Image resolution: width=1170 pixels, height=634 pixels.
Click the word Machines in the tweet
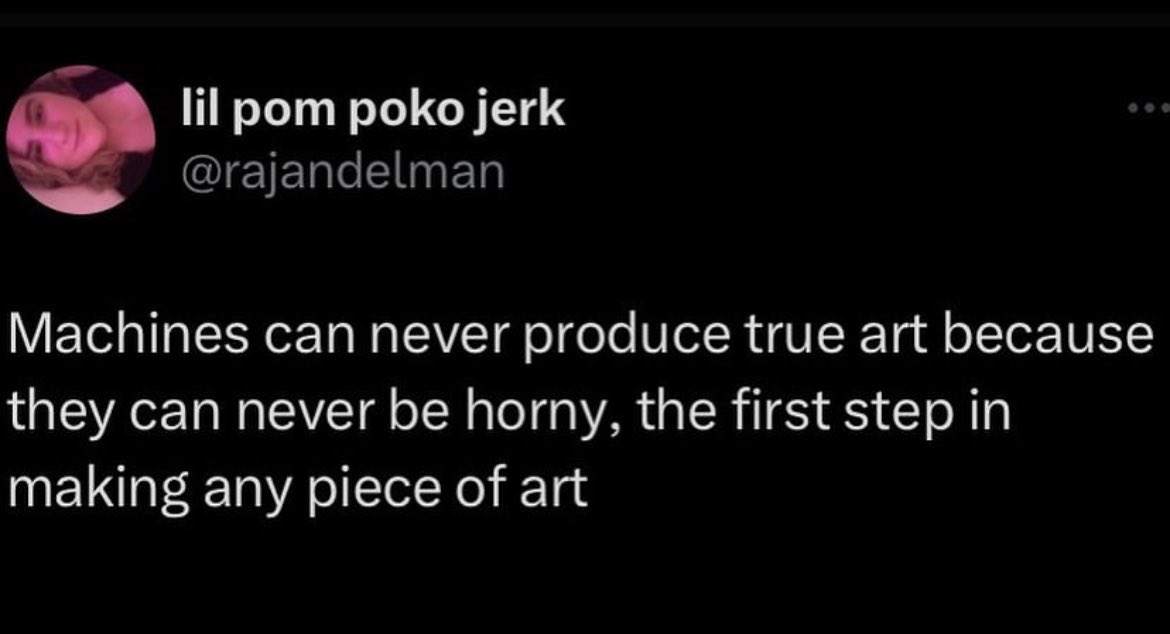(129, 335)
